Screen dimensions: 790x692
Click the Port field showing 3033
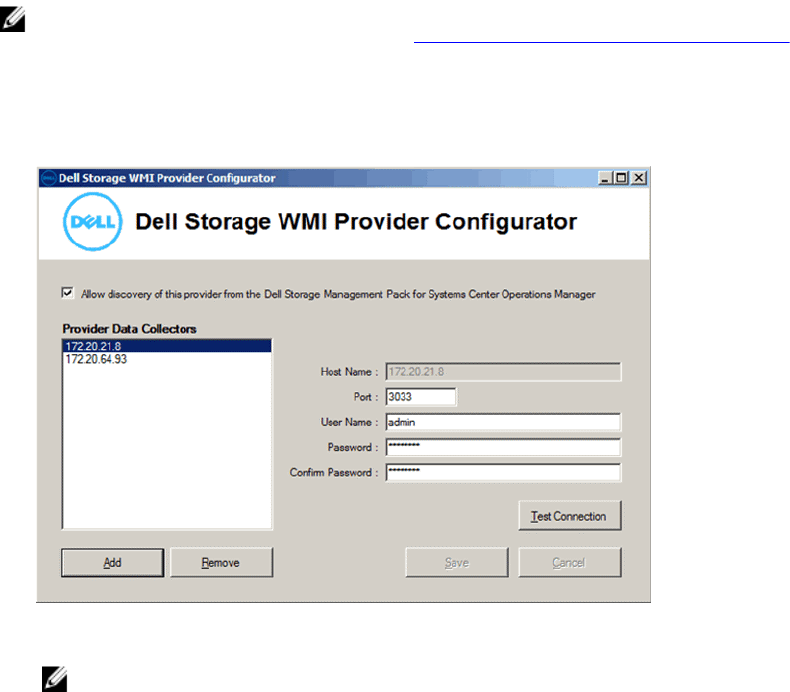(421, 397)
